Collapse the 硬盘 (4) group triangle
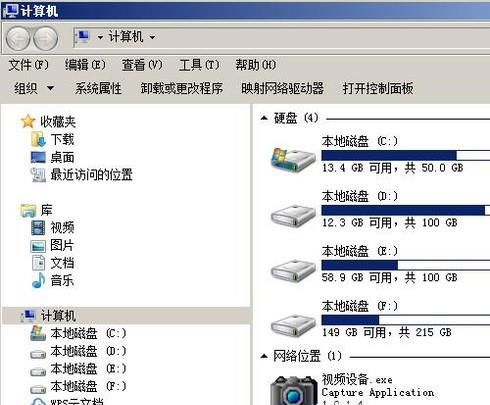 (x=264, y=118)
